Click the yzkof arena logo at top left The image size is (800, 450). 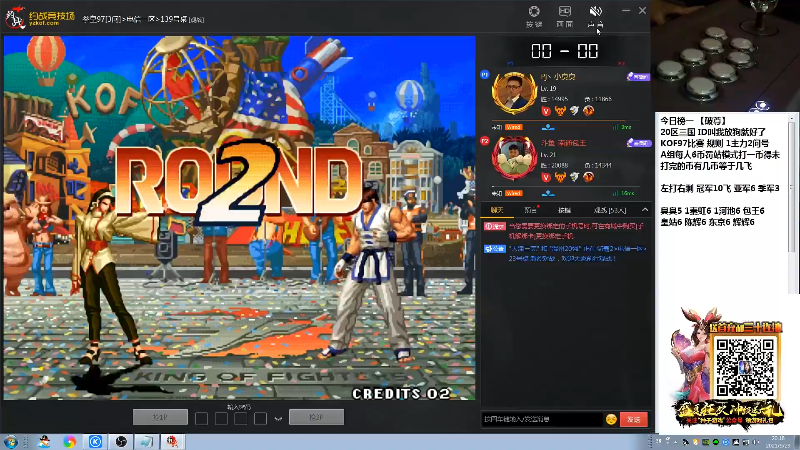[x=40, y=18]
